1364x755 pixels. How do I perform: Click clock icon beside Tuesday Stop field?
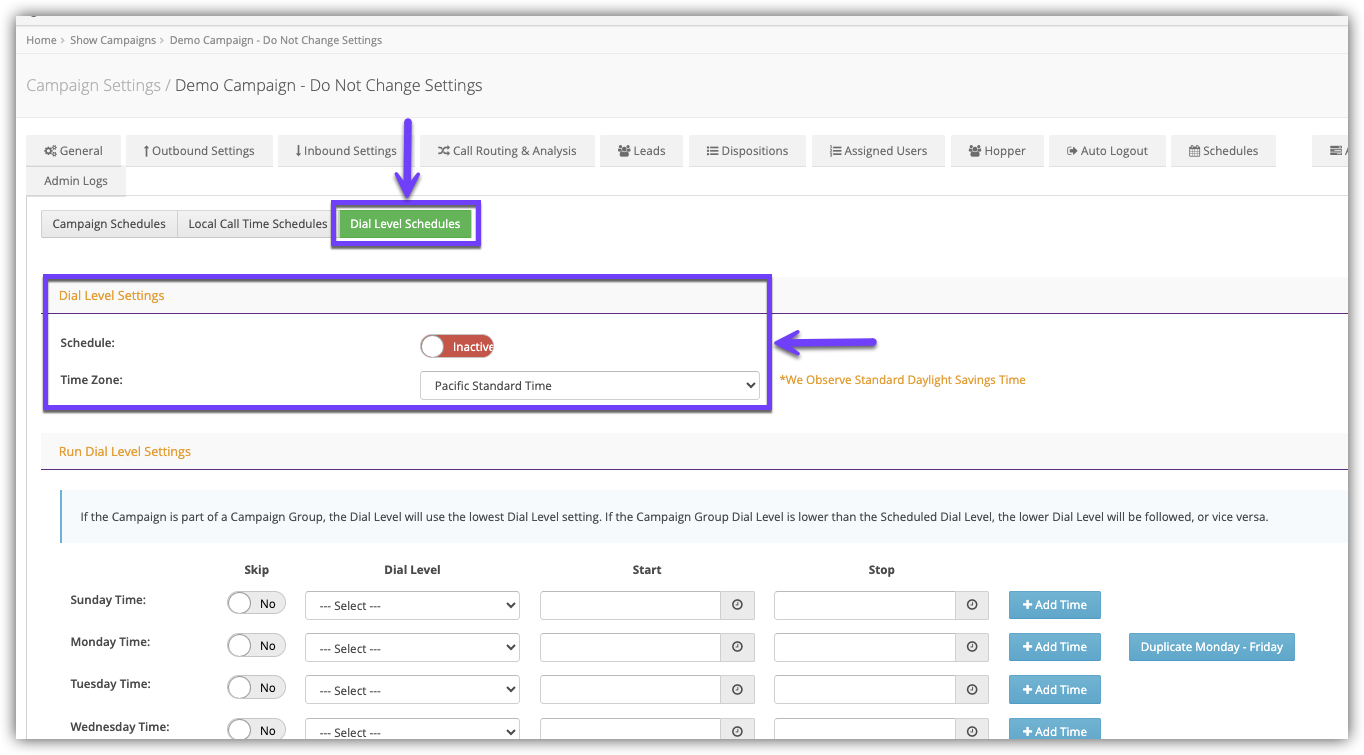[971, 690]
